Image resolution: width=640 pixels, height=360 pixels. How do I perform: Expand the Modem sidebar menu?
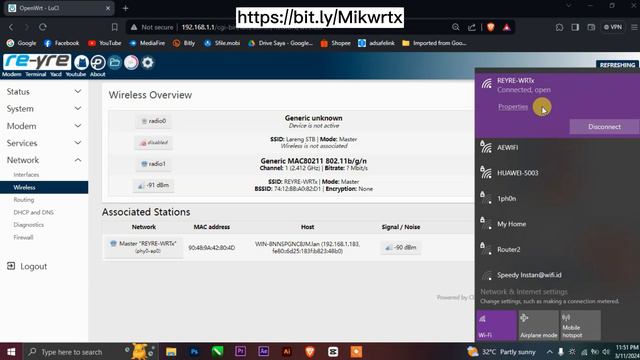click(44, 126)
